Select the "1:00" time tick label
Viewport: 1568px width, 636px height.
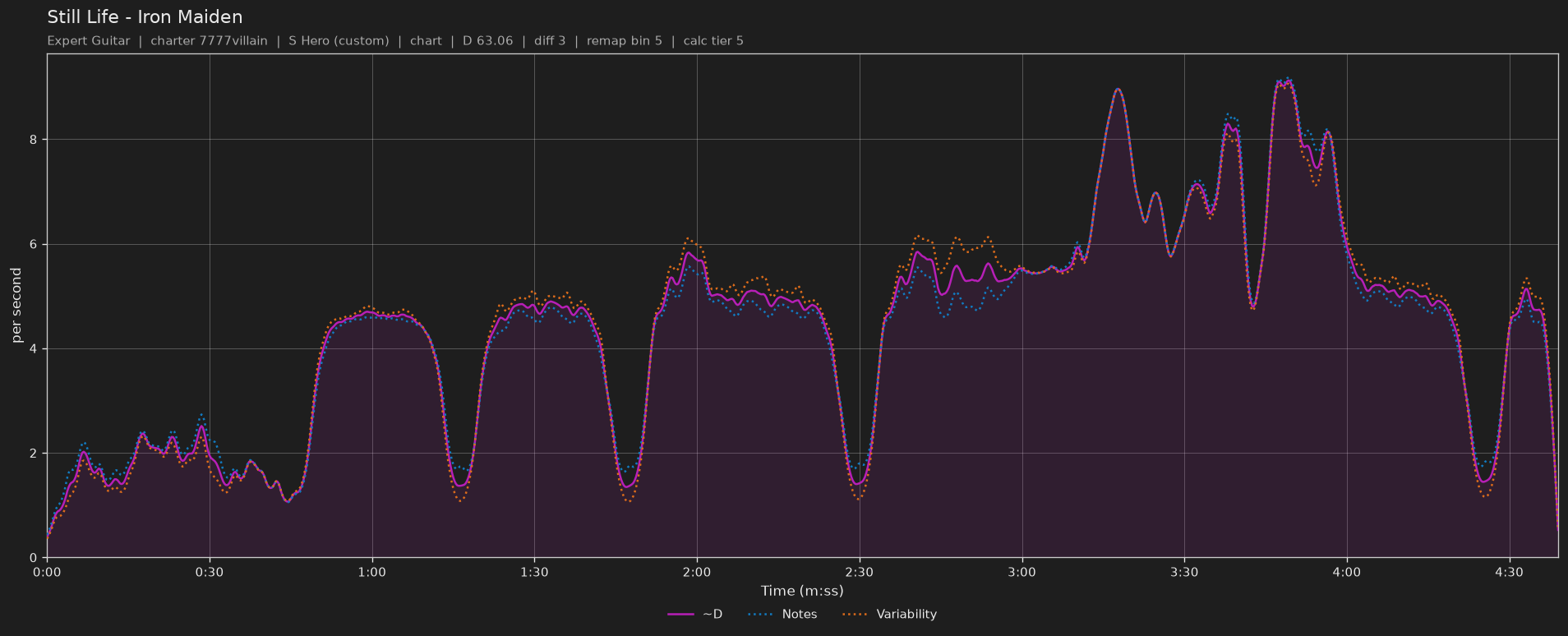click(372, 572)
